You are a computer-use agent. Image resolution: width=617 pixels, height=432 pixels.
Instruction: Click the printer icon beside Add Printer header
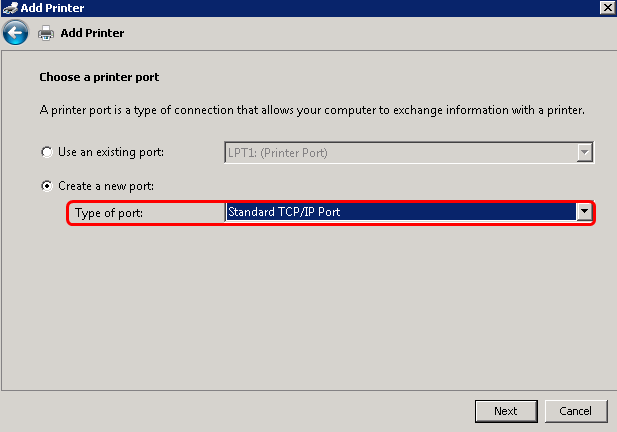click(x=46, y=33)
